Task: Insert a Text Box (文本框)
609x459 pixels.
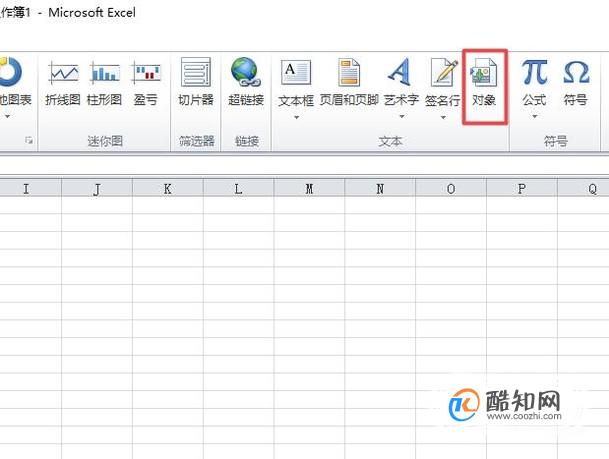Action: (x=296, y=83)
